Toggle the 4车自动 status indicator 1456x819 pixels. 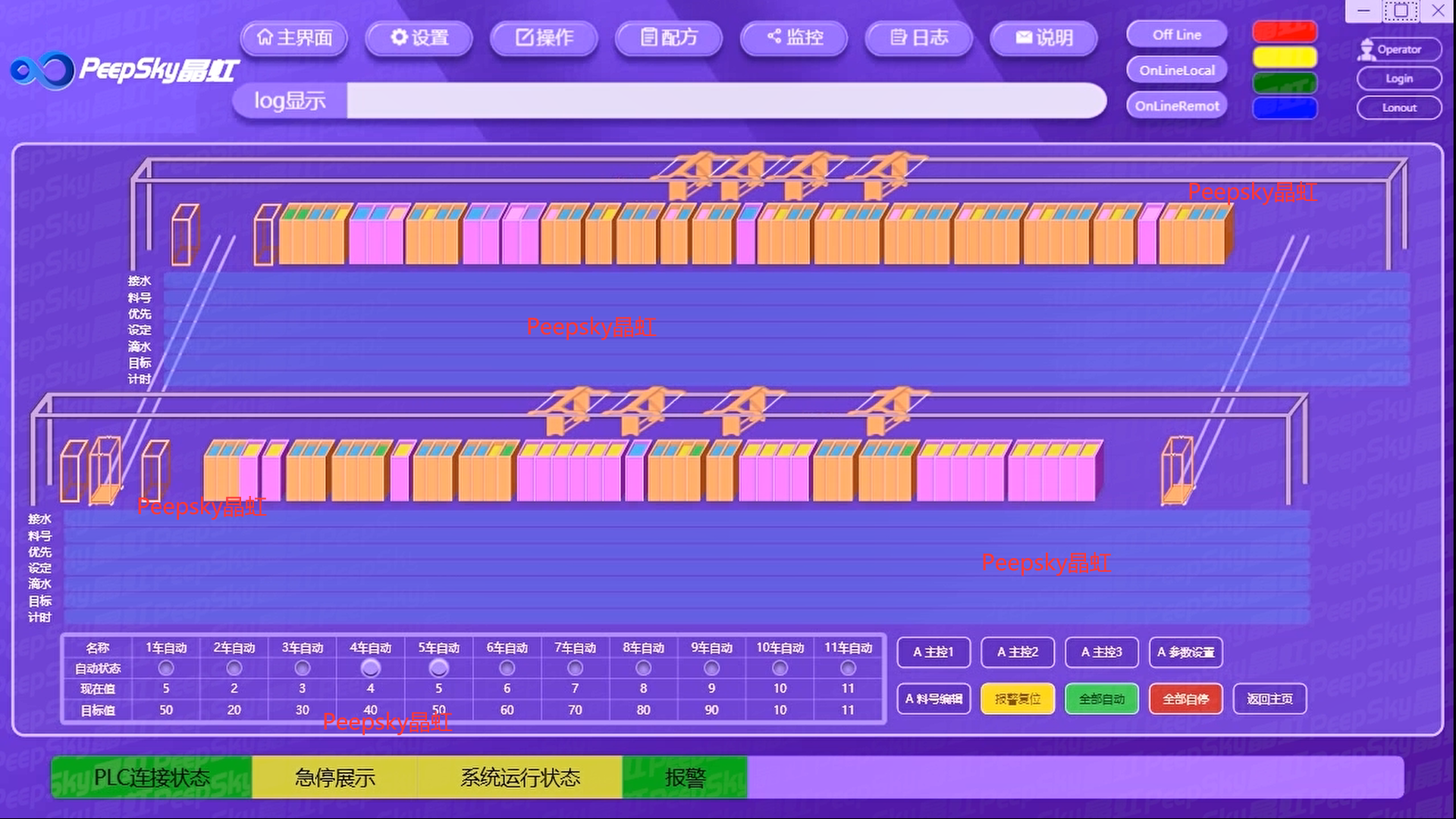tap(370, 668)
